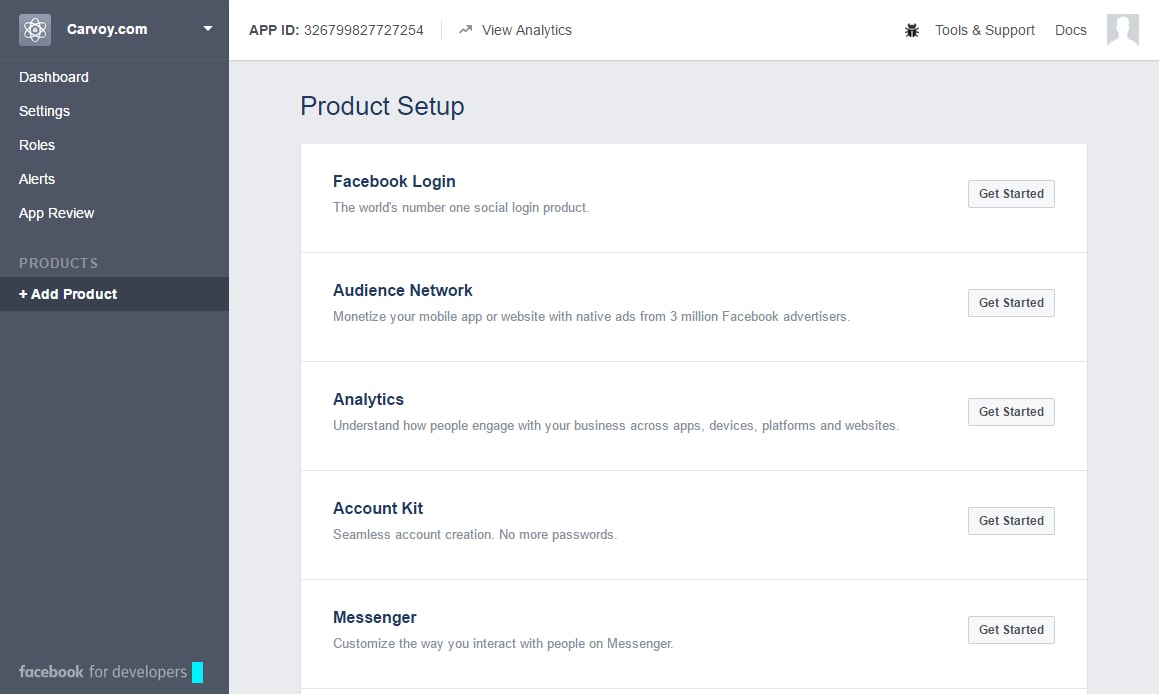Get Started with Messenger

(1011, 630)
